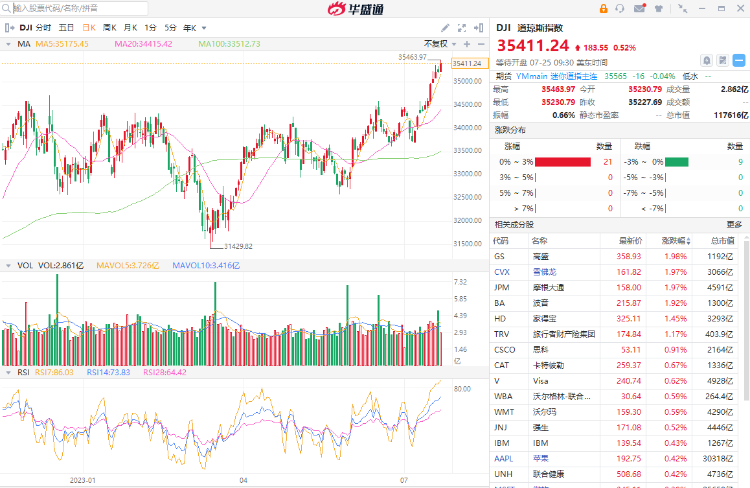Open YMmain 迷你道指主连 futures link
750x488 pixels.
click(556, 76)
